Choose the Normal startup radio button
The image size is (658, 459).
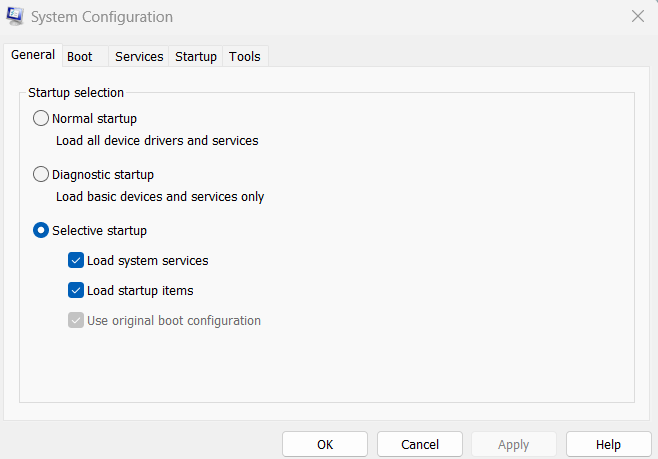[x=41, y=119]
